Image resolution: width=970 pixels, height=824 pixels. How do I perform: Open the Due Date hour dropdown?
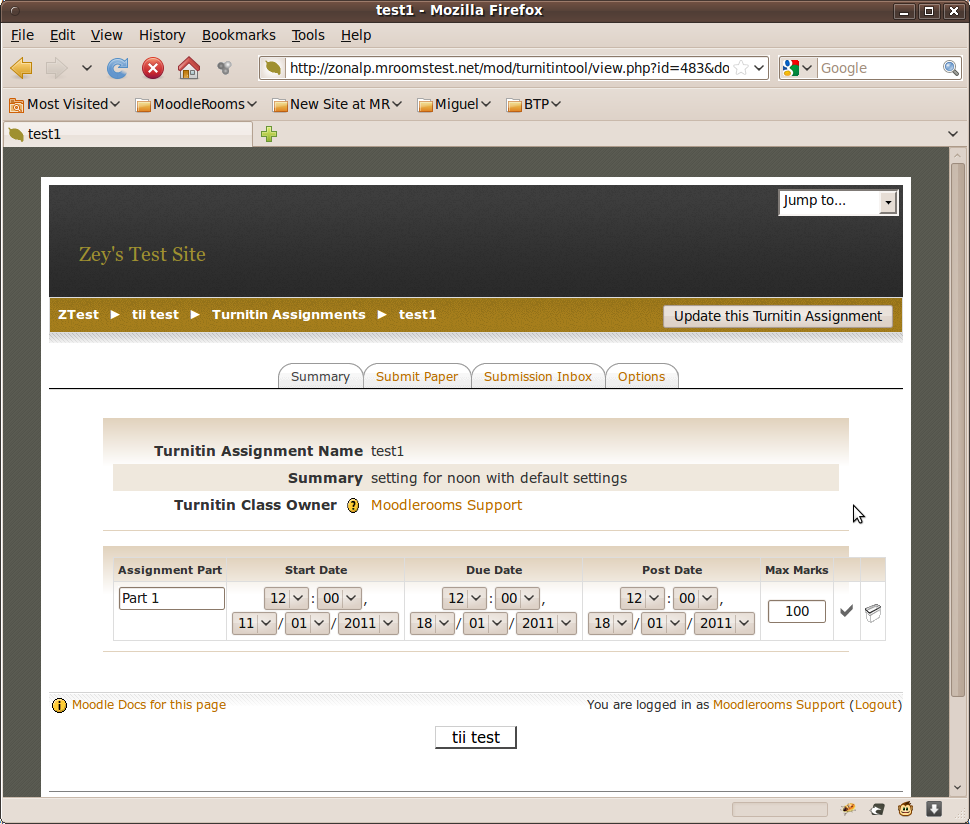(x=464, y=598)
